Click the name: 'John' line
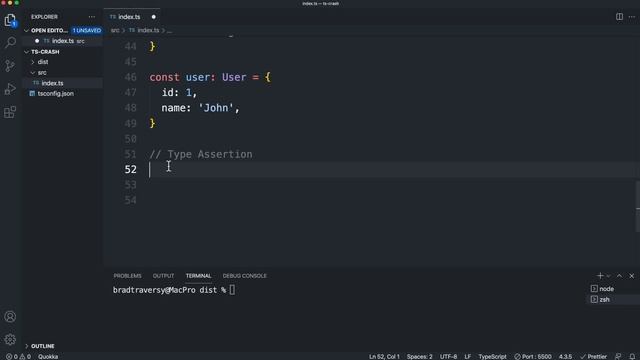The width and height of the screenshot is (640, 360). pos(200,108)
